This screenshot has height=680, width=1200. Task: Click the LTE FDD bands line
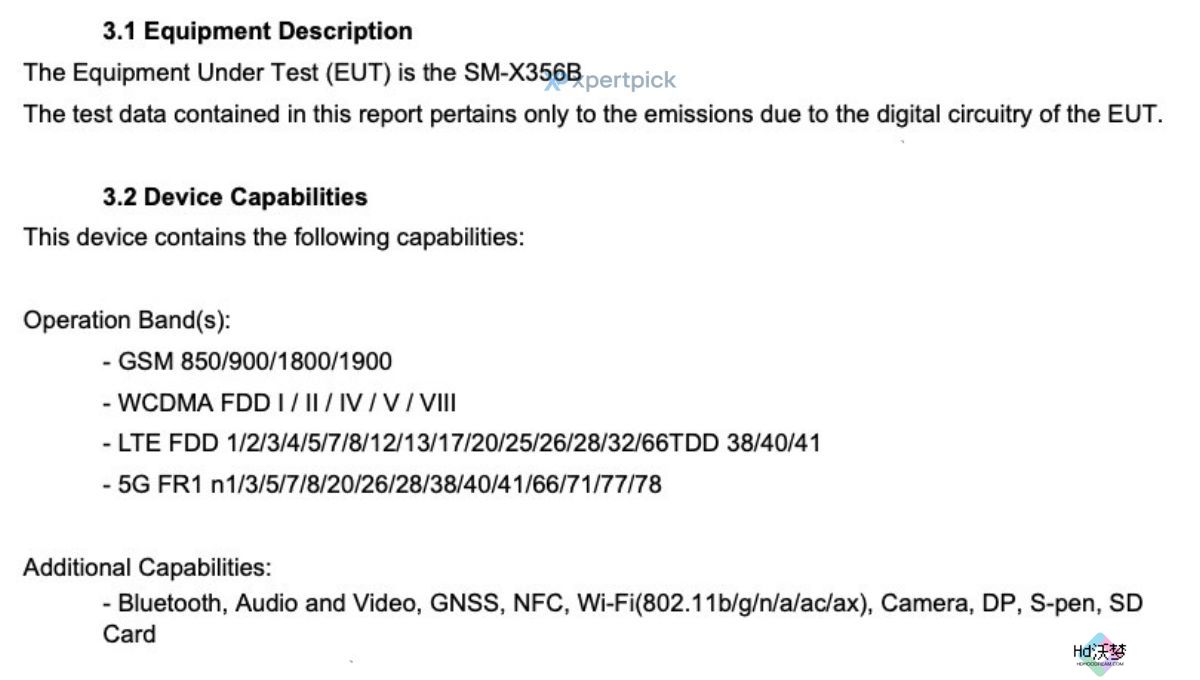tap(461, 443)
